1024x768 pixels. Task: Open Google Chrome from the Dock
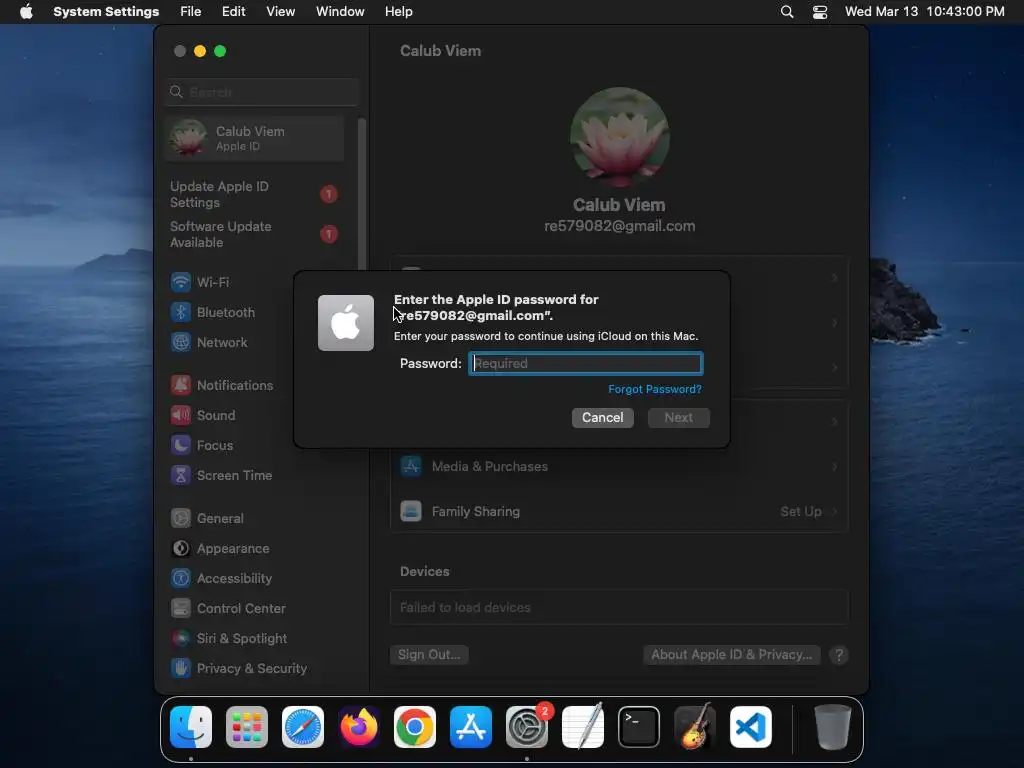415,727
